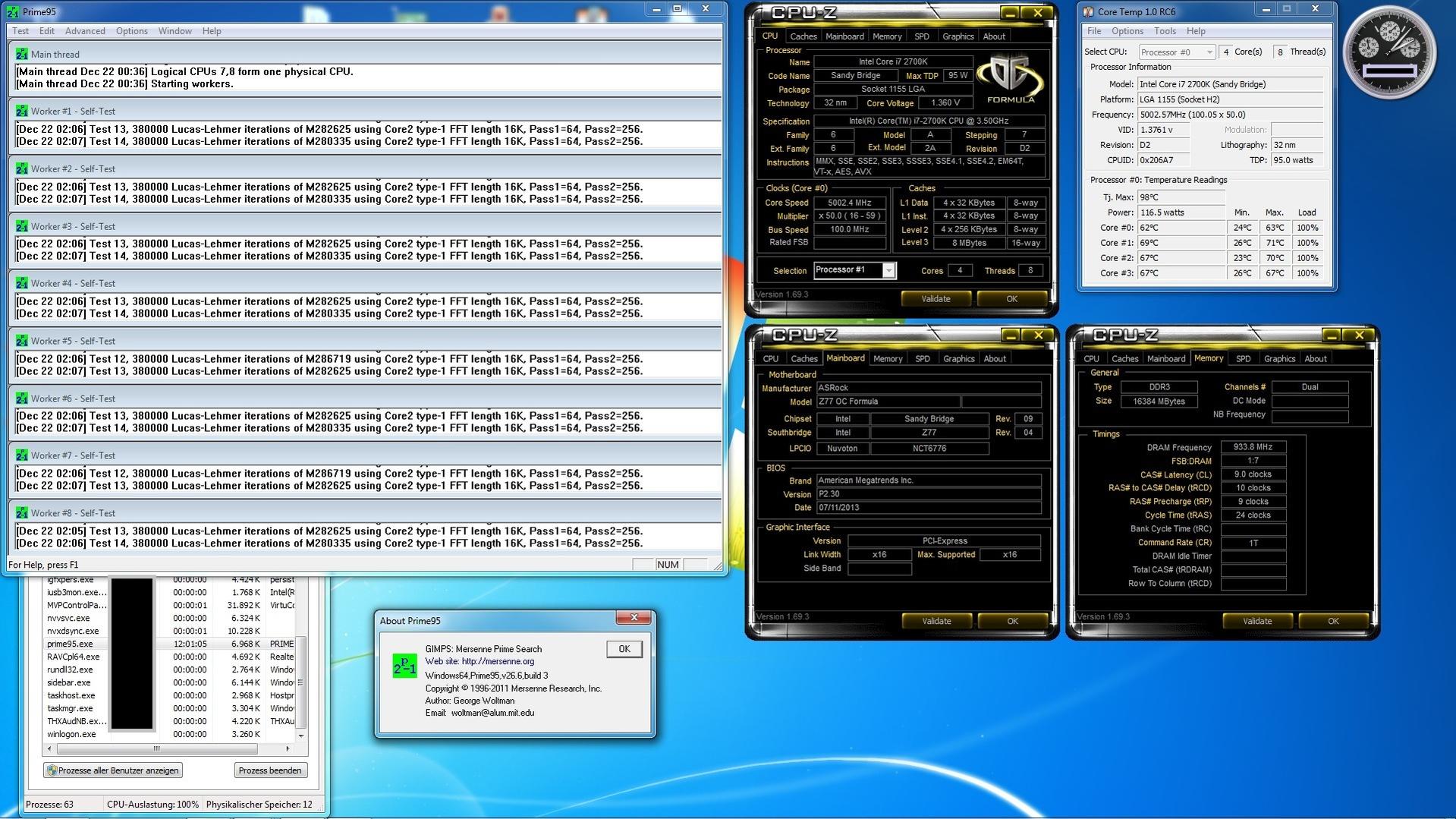The width and height of the screenshot is (1456, 819).
Task: Click the CPU meter desktop gadget
Action: (1389, 52)
